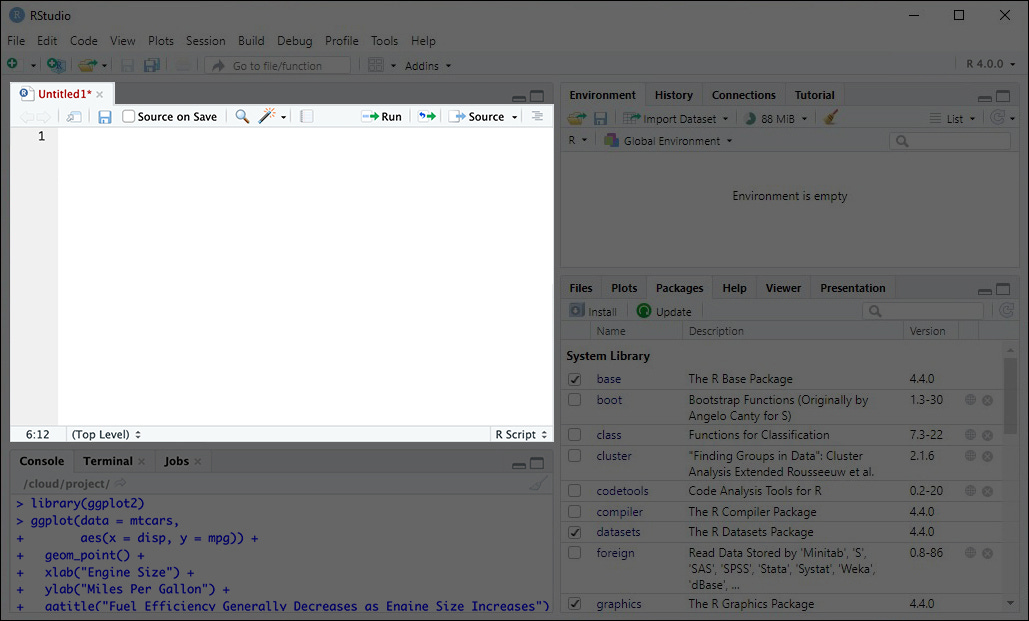This screenshot has height=621, width=1029.
Task: Remove the boot package with its X icon
Action: (988, 400)
